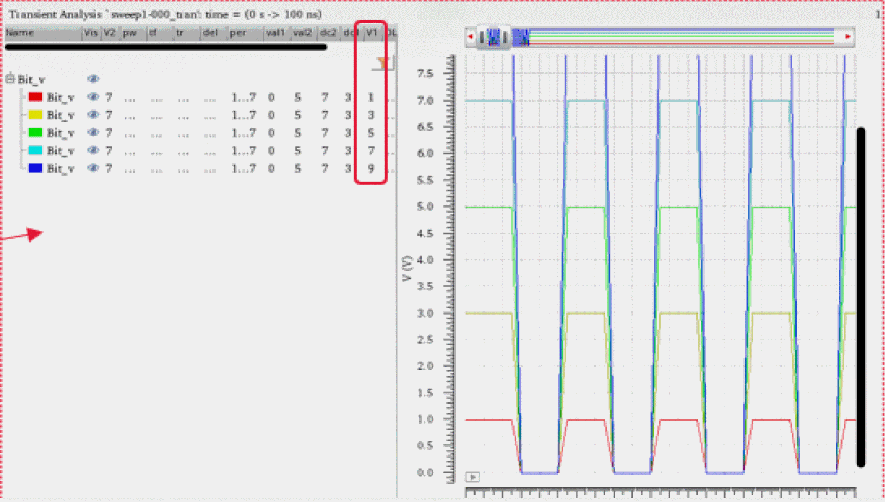Hide the green Bit_v trace with its eye
This screenshot has height=502, width=885.
pos(93,133)
